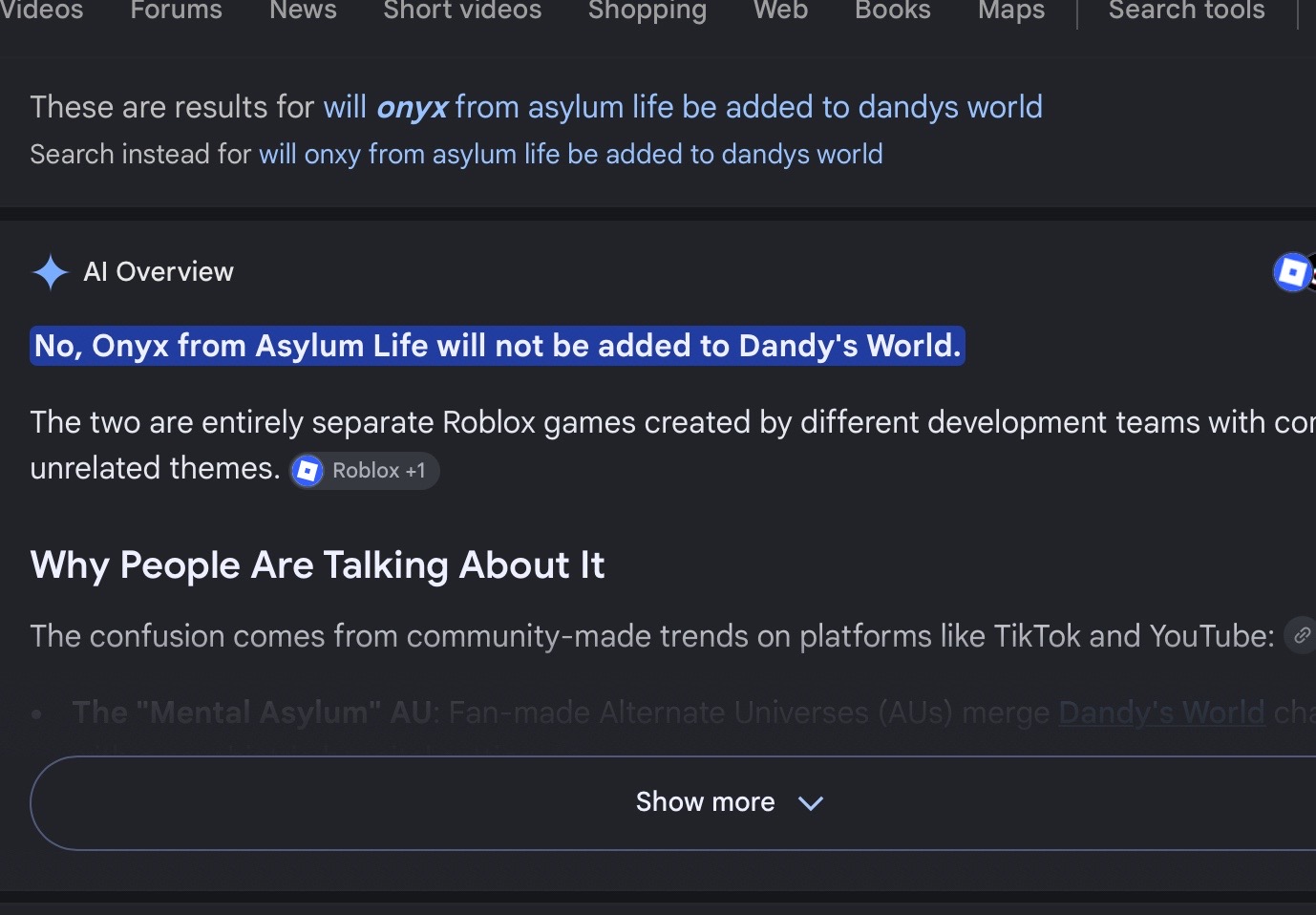The width and height of the screenshot is (1316, 915).
Task: Click the Show more chevron arrow
Action: (x=810, y=803)
